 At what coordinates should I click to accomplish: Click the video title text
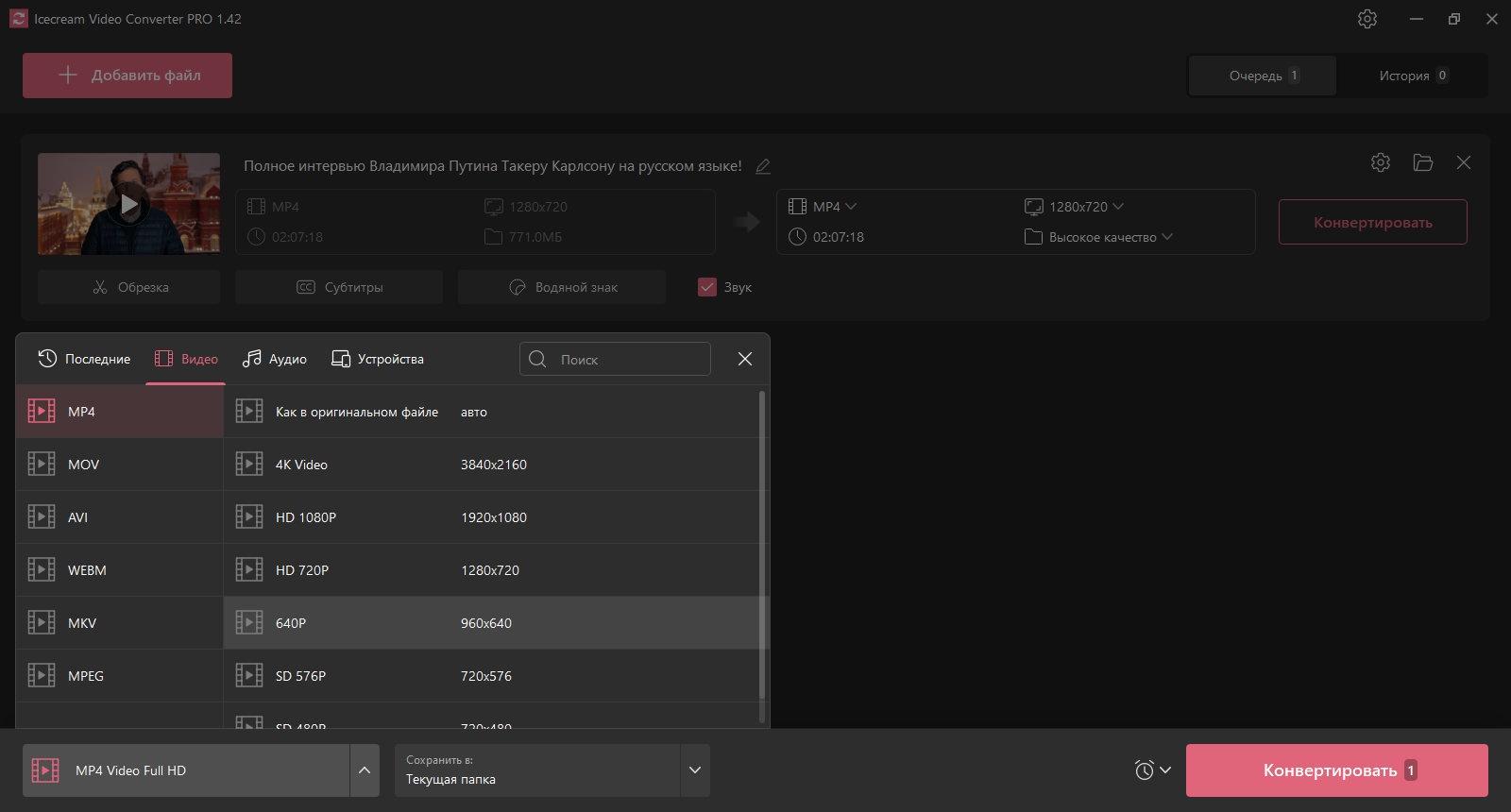click(x=493, y=166)
